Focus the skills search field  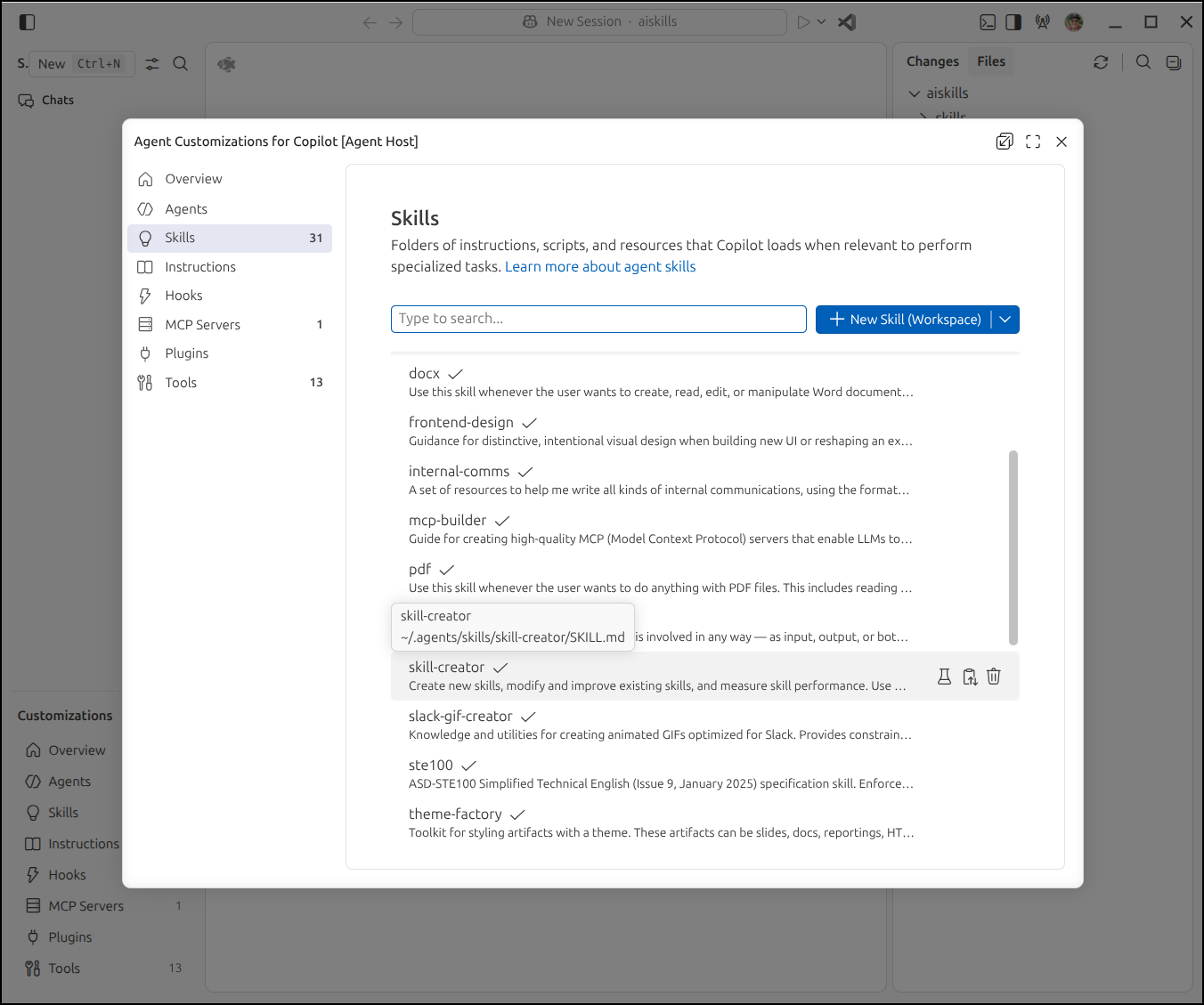coord(598,319)
